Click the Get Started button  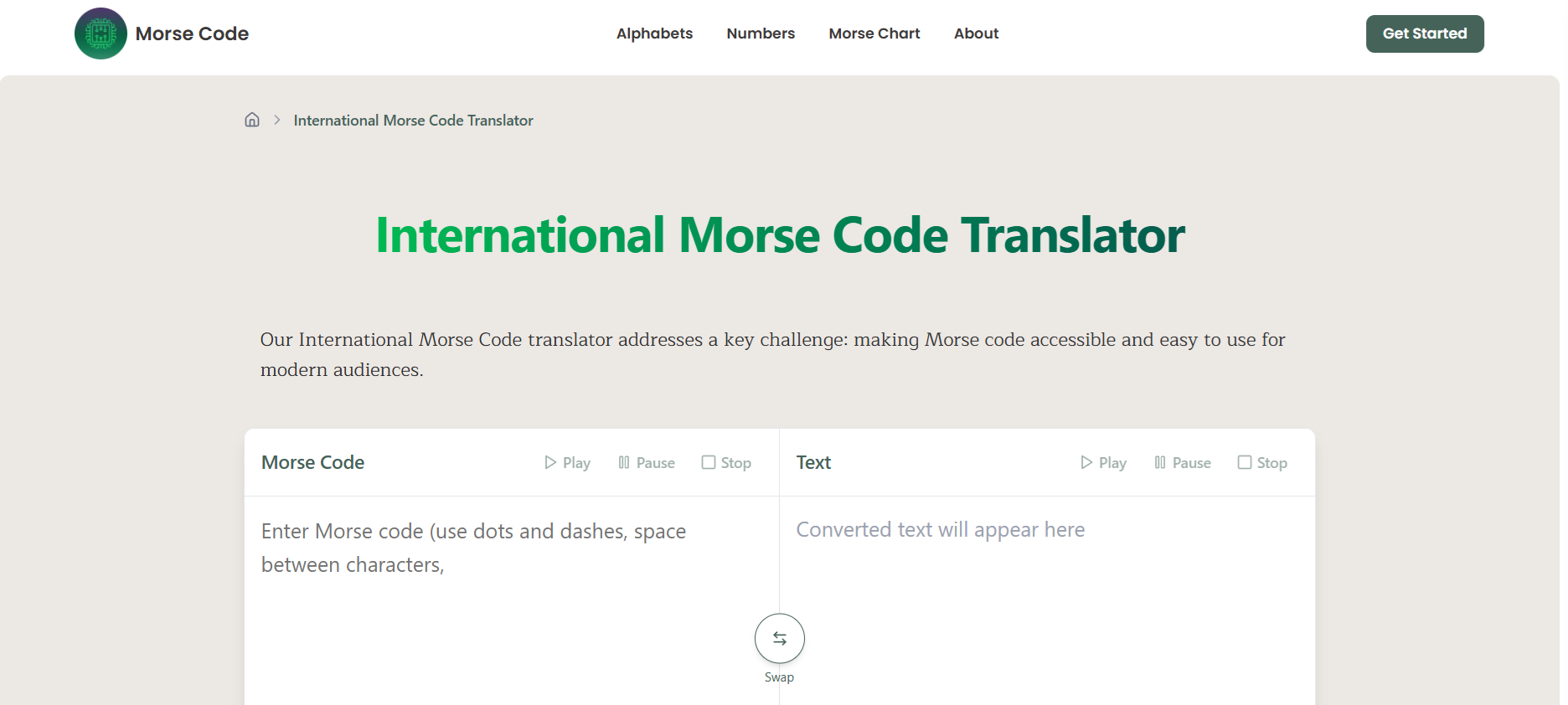1425,33
